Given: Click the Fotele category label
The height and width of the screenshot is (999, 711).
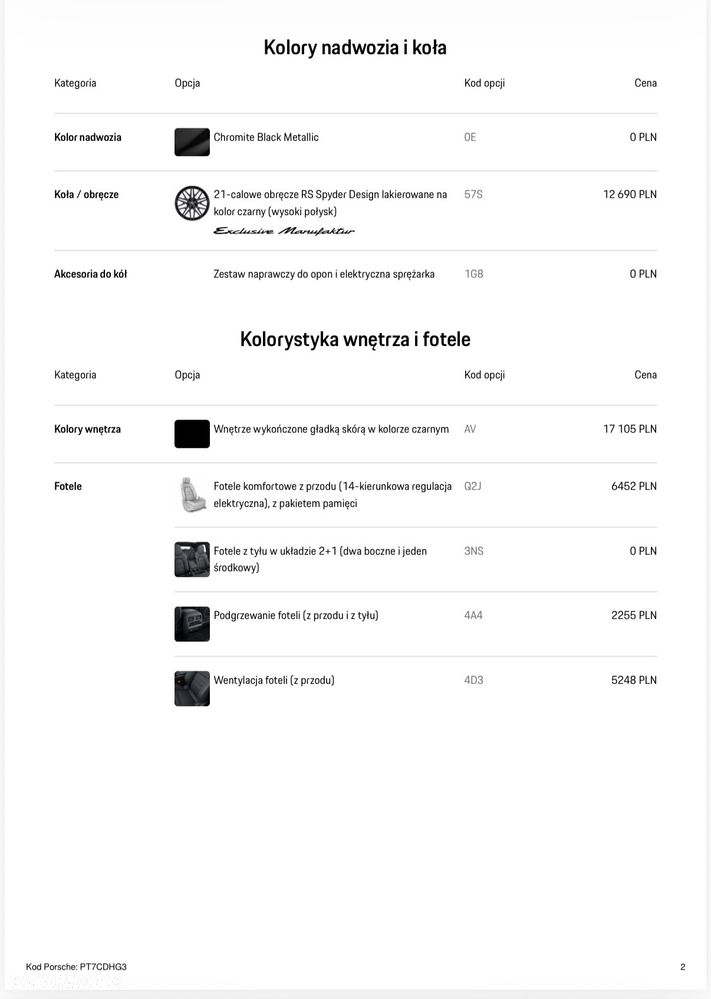Looking at the screenshot, I should (68, 486).
